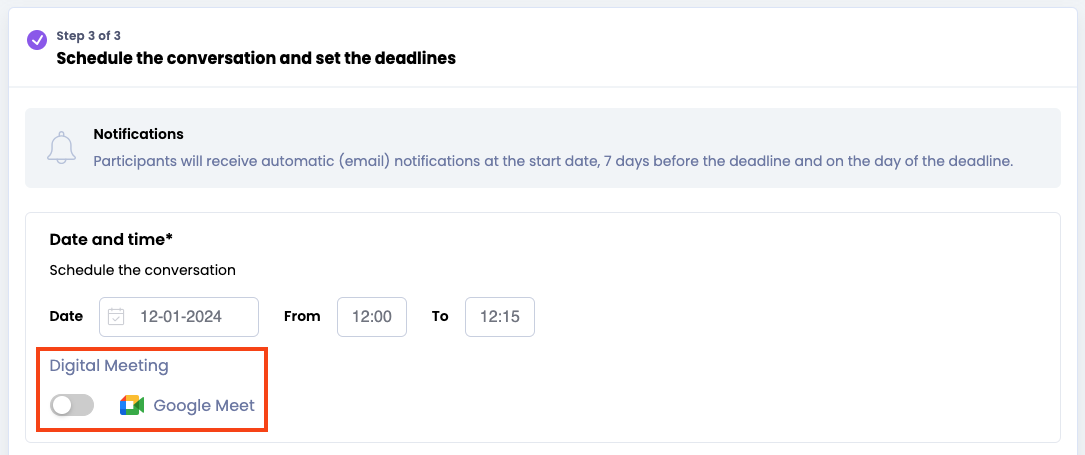Viewport: 1085px width, 455px height.
Task: Enable the Digital Meeting toggle switch
Action: tap(72, 405)
